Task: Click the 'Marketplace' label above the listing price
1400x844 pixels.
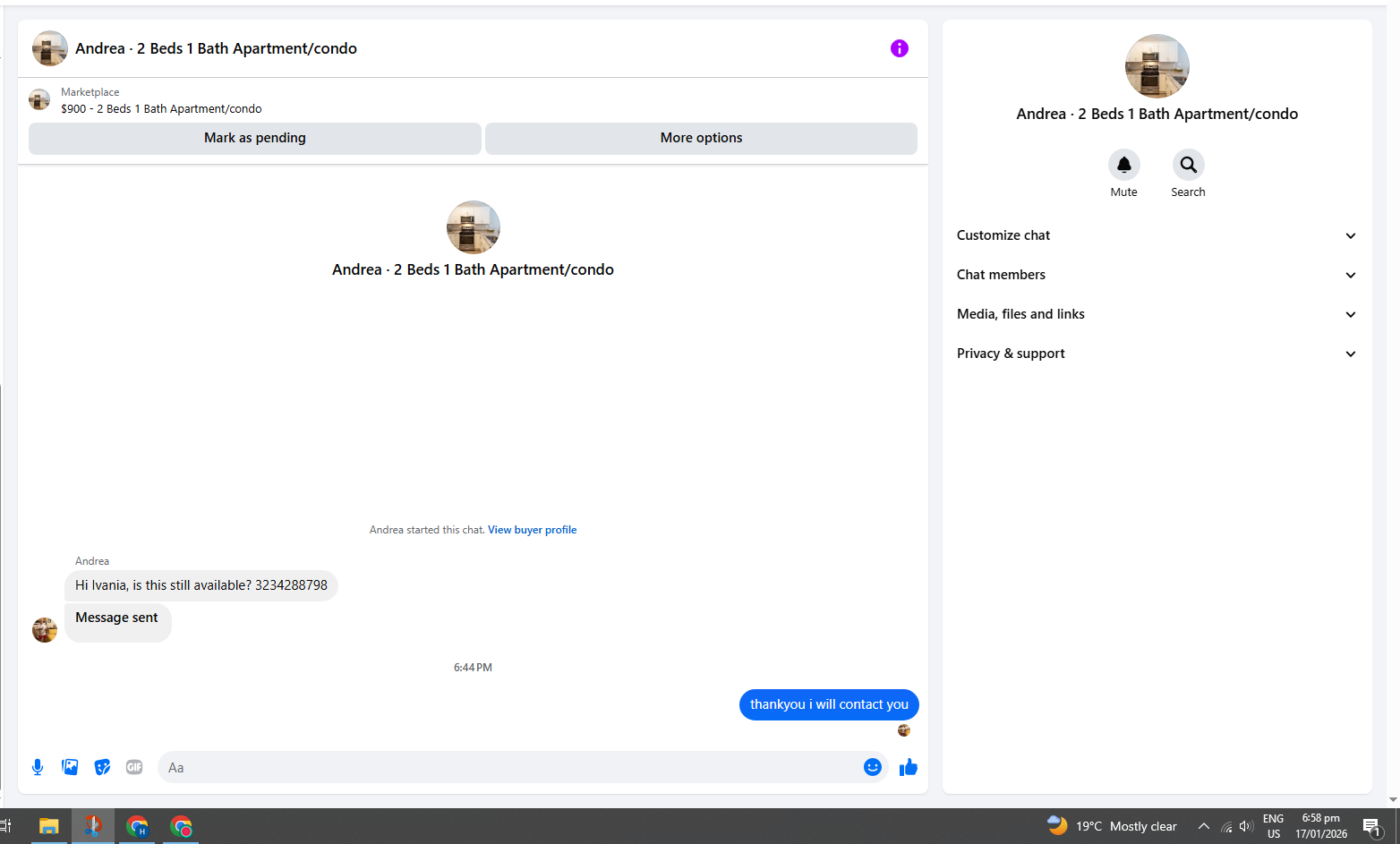Action: (90, 92)
